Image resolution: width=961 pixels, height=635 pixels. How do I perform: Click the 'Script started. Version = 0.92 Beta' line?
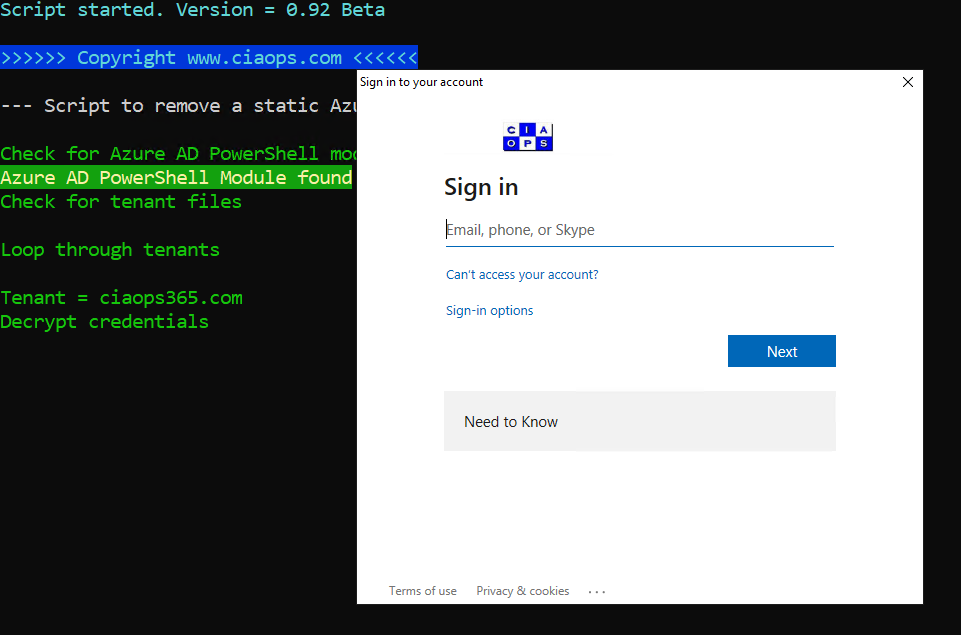pos(192,10)
